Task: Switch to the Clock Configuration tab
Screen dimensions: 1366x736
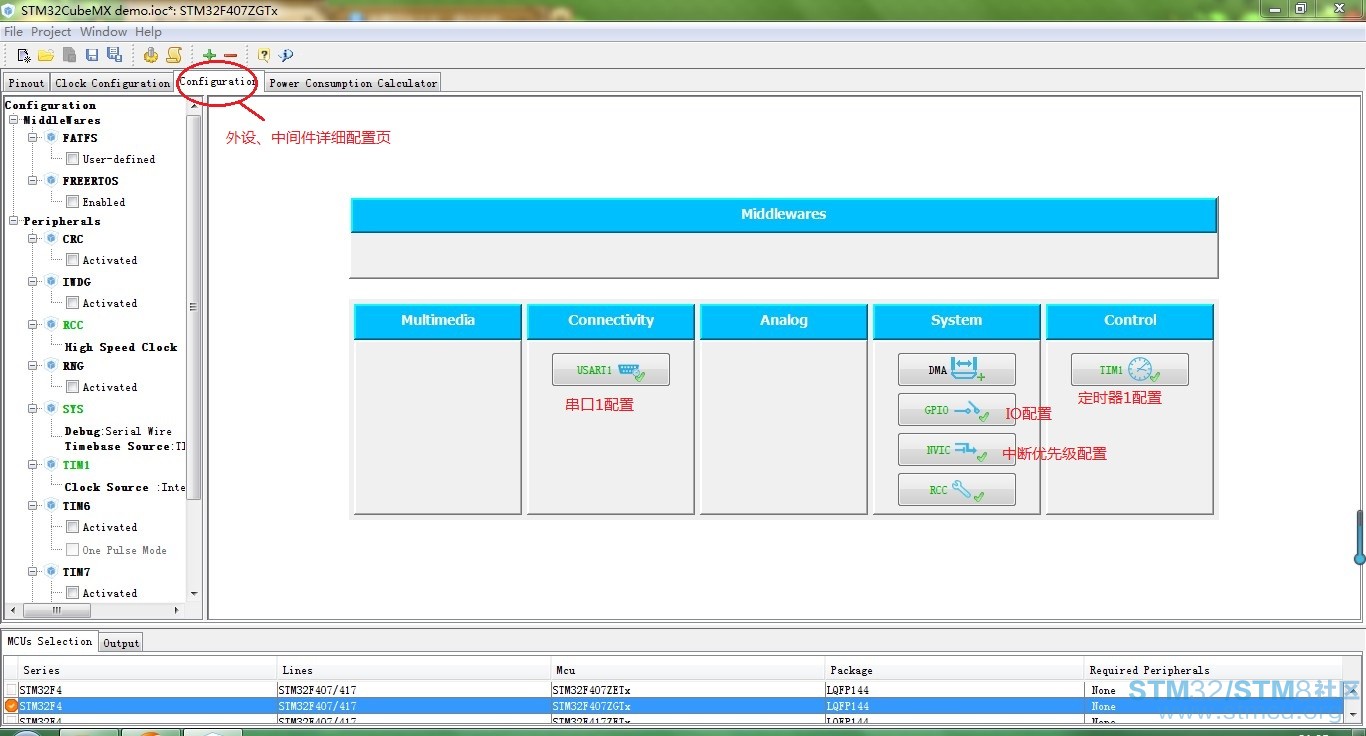Action: click(x=112, y=83)
